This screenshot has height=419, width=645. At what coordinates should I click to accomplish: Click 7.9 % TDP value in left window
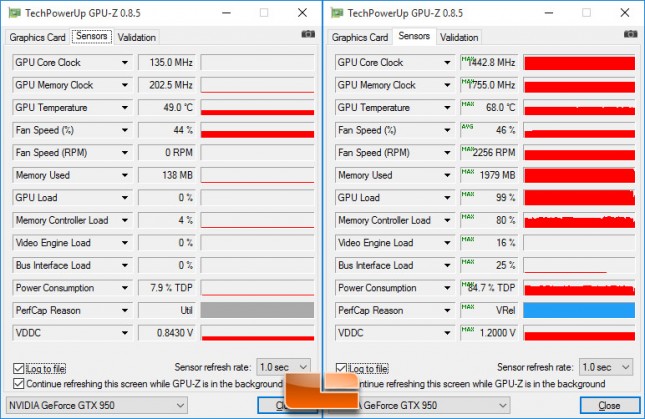tap(167, 288)
